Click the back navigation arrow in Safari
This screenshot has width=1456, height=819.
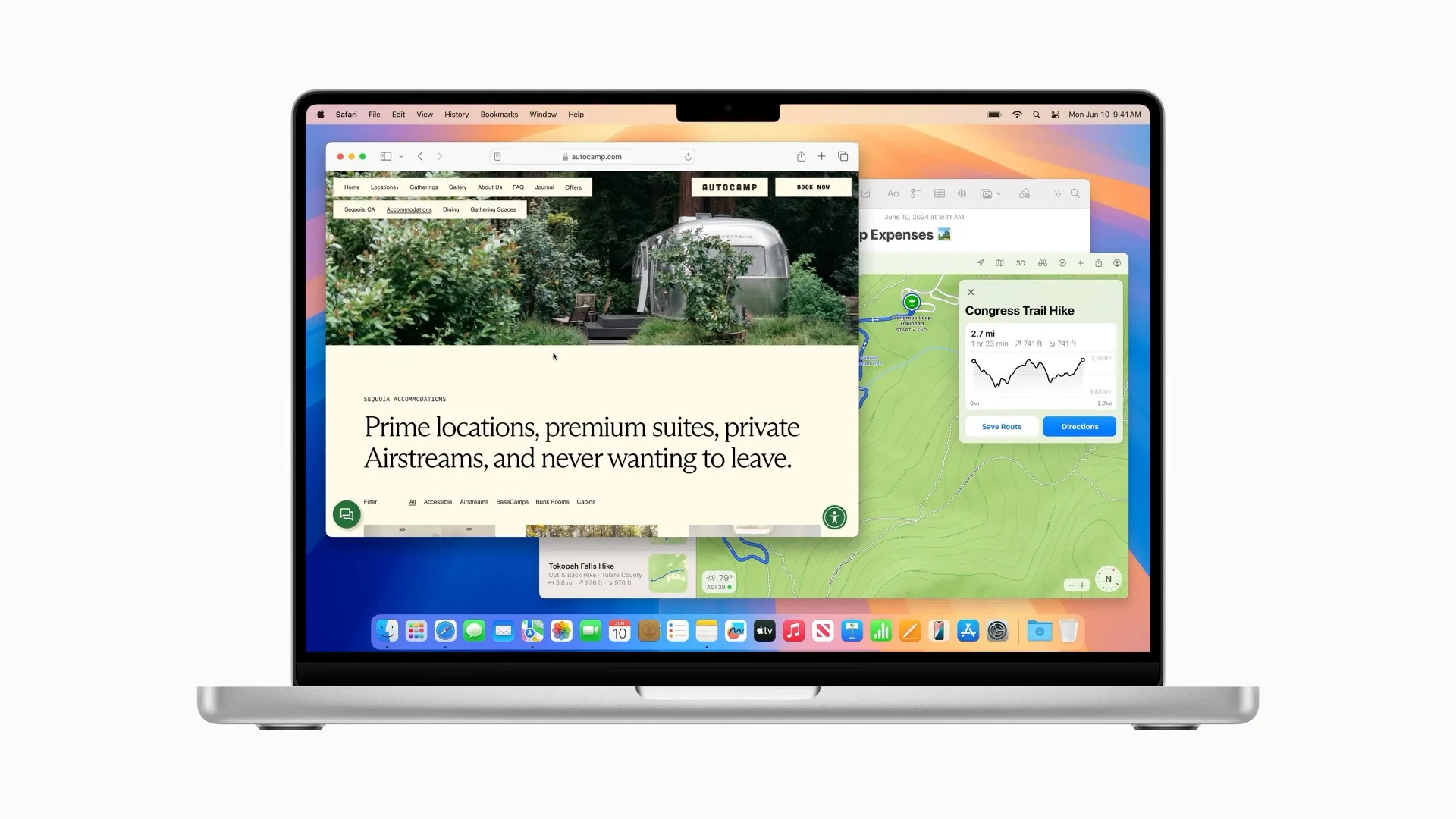pyautogui.click(x=420, y=156)
